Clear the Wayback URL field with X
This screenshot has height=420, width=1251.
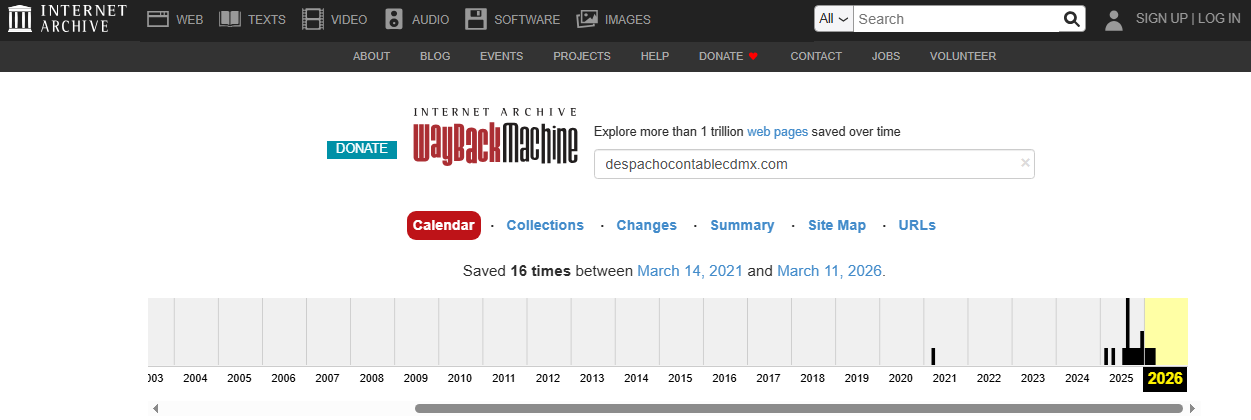pyautogui.click(x=1025, y=163)
